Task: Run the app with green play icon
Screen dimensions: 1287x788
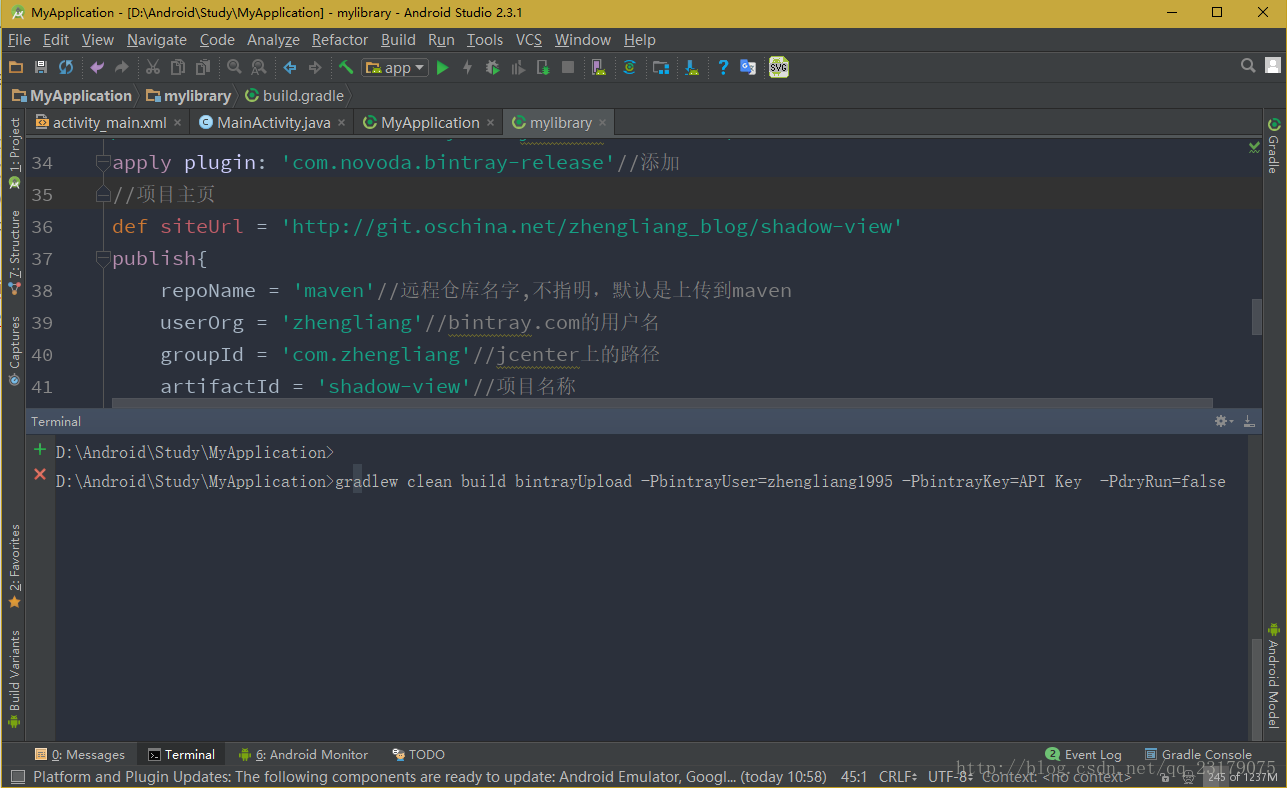Action: coord(443,67)
